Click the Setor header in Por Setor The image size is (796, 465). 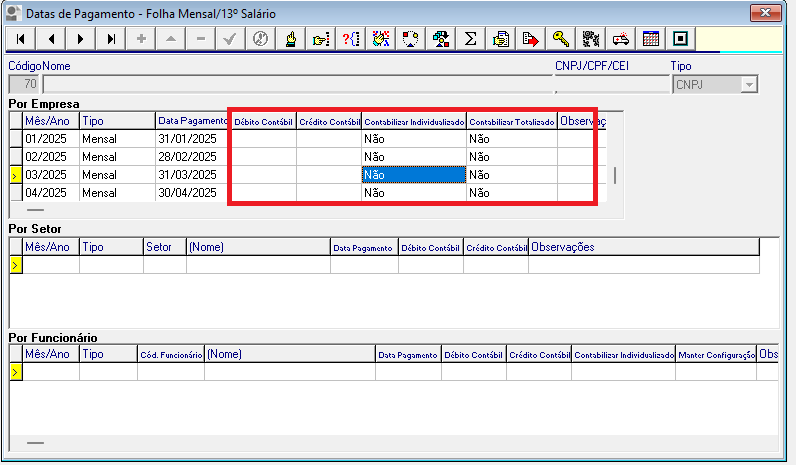pyautogui.click(x=164, y=247)
